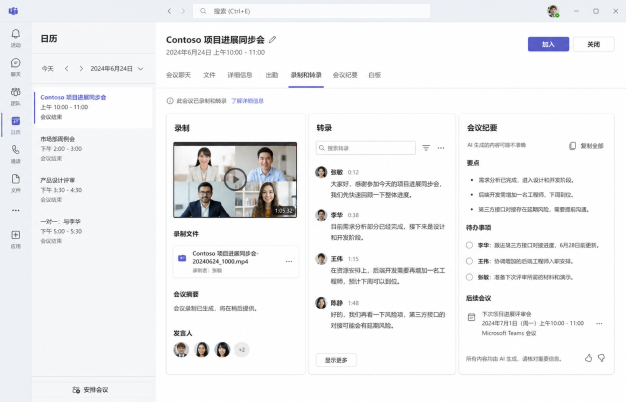Open the more apps ellipsis in sidebar
This screenshot has width=626, height=402.
click(16, 210)
